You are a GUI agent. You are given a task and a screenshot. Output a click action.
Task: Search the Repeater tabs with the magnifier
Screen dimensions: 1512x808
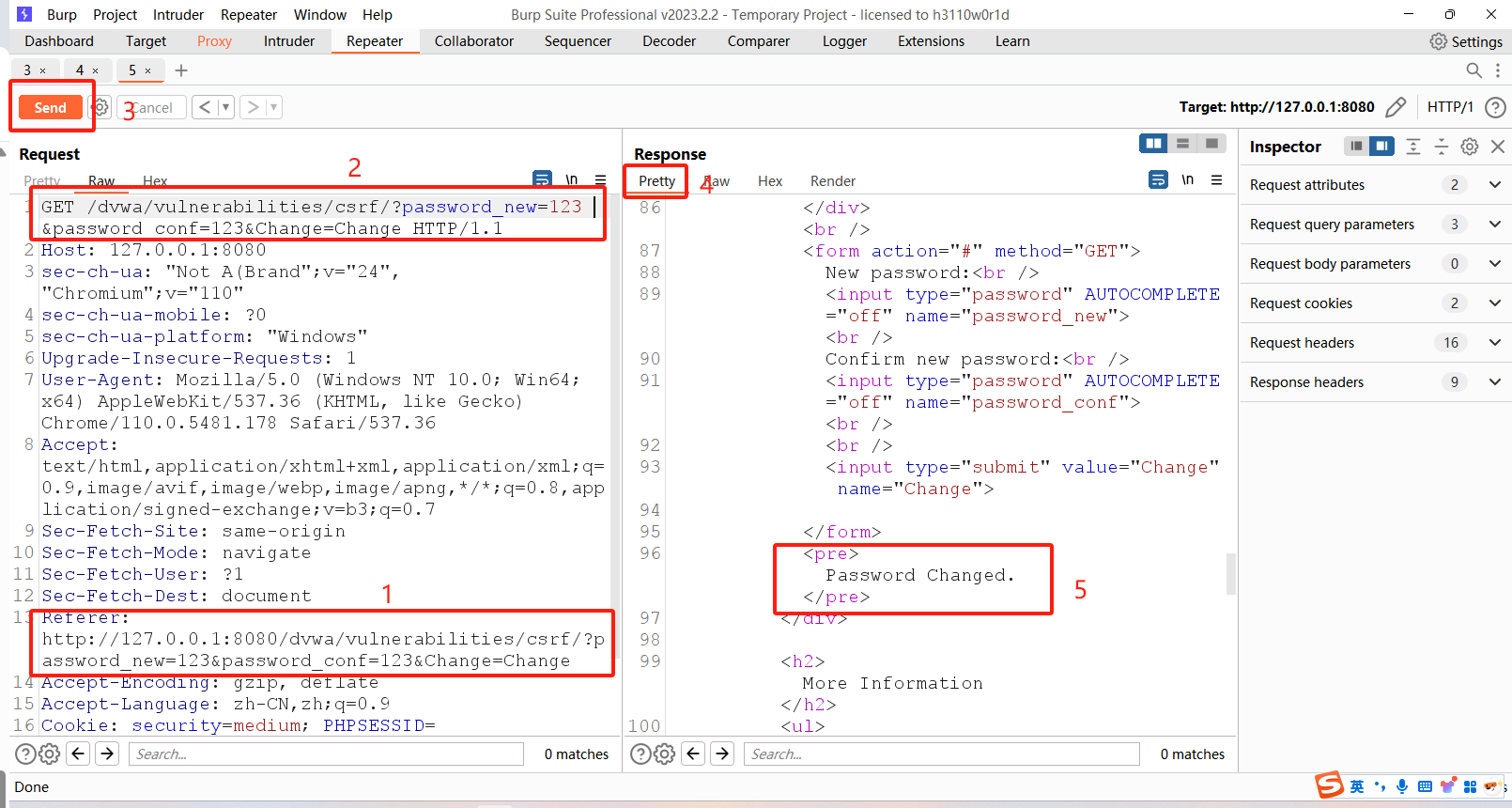tap(1474, 70)
